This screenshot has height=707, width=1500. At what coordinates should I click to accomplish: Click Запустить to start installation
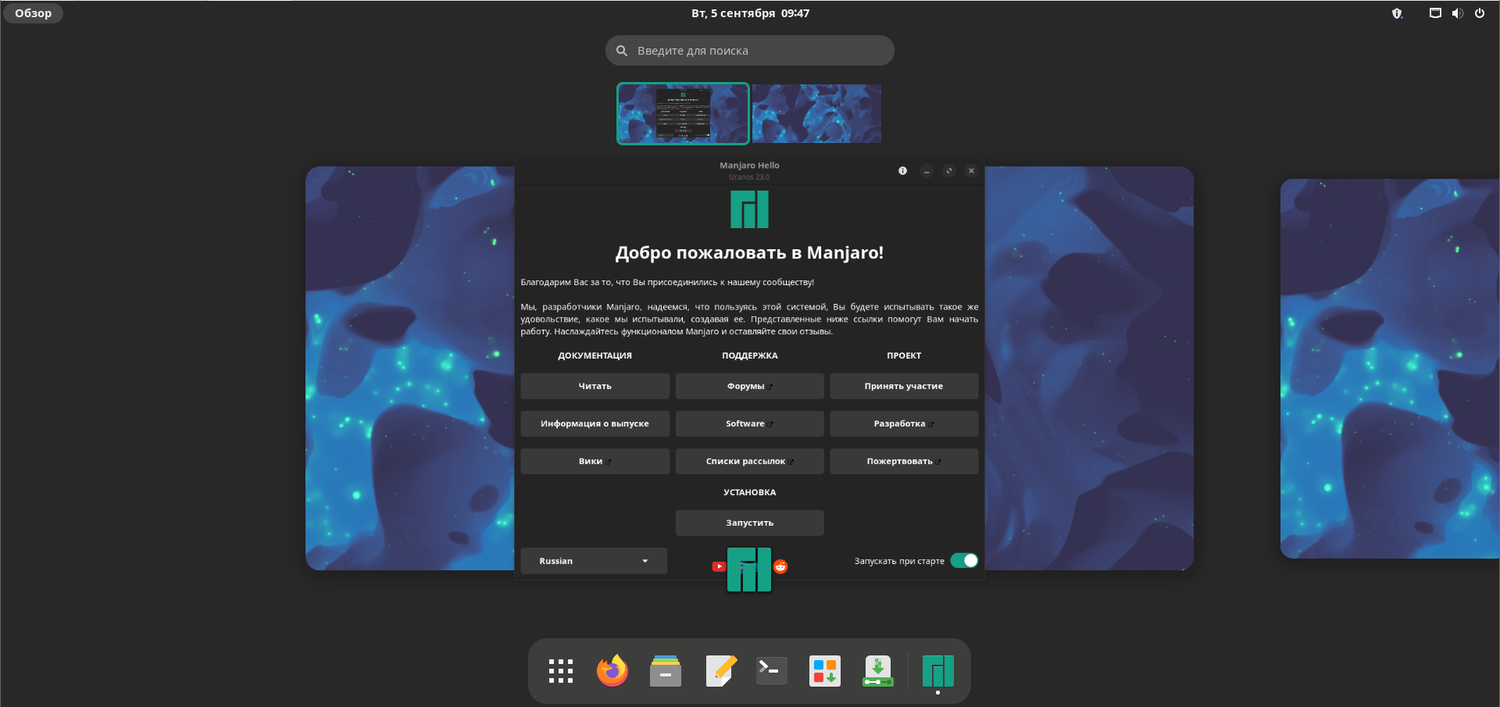tap(750, 523)
